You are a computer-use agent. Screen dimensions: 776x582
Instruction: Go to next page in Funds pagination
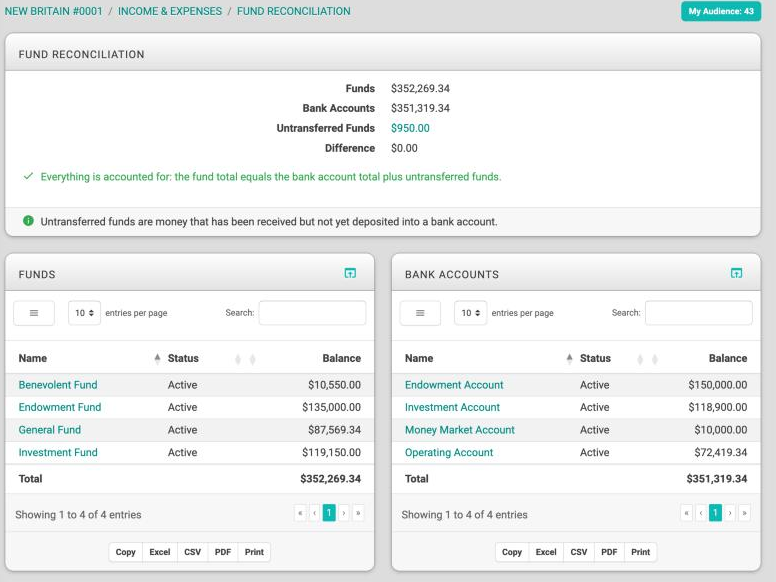pyautogui.click(x=343, y=513)
